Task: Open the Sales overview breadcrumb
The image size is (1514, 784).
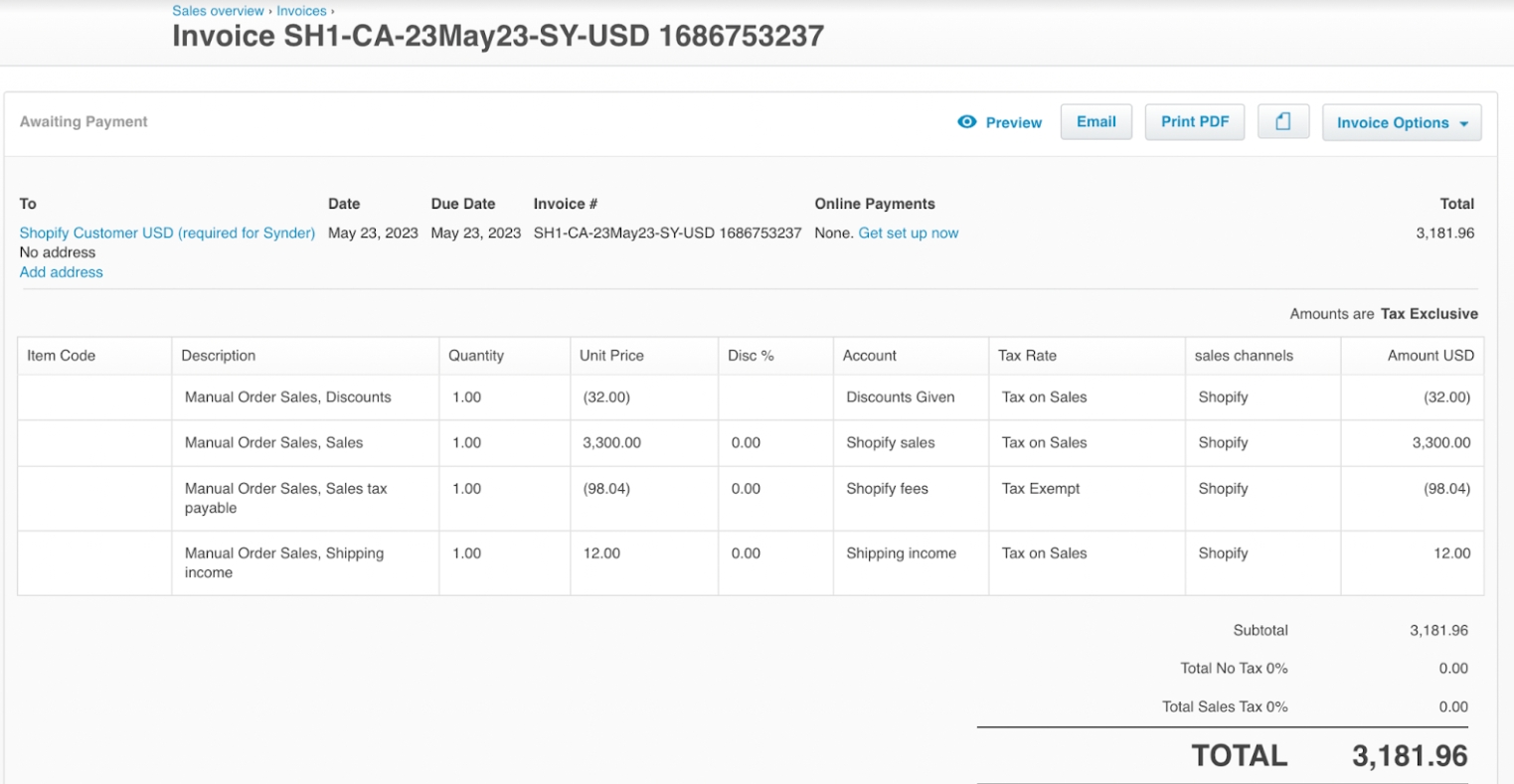Action: 218,11
